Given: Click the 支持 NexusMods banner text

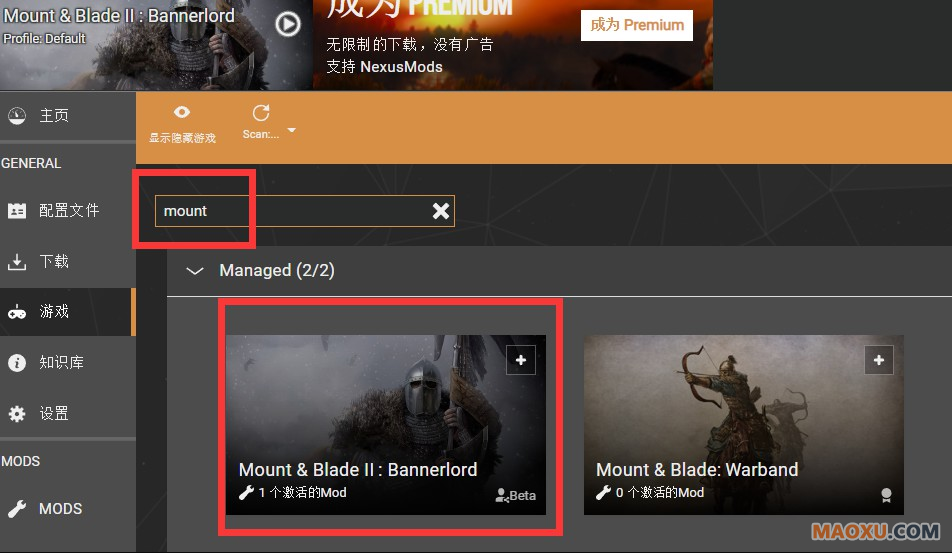Looking at the screenshot, I should tap(384, 66).
